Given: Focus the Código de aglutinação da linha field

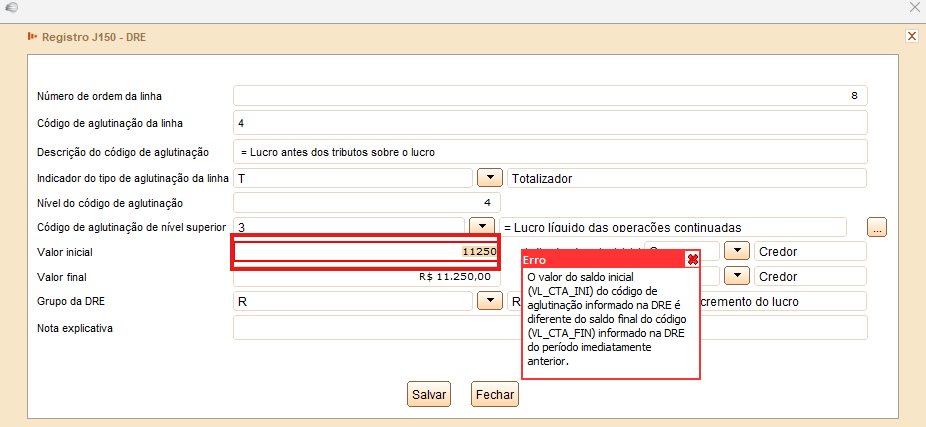Looking at the screenshot, I should click(550, 123).
